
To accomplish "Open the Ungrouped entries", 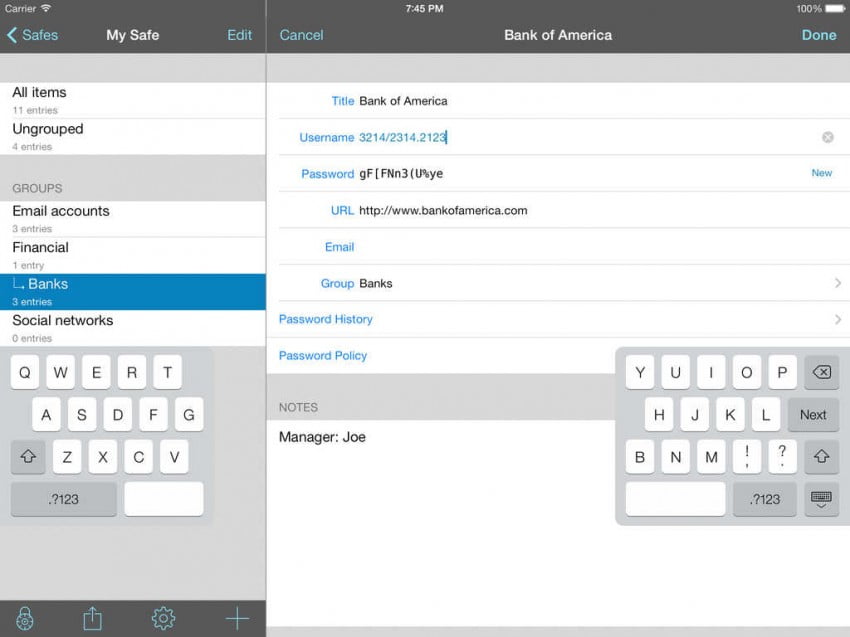I will (x=133, y=137).
